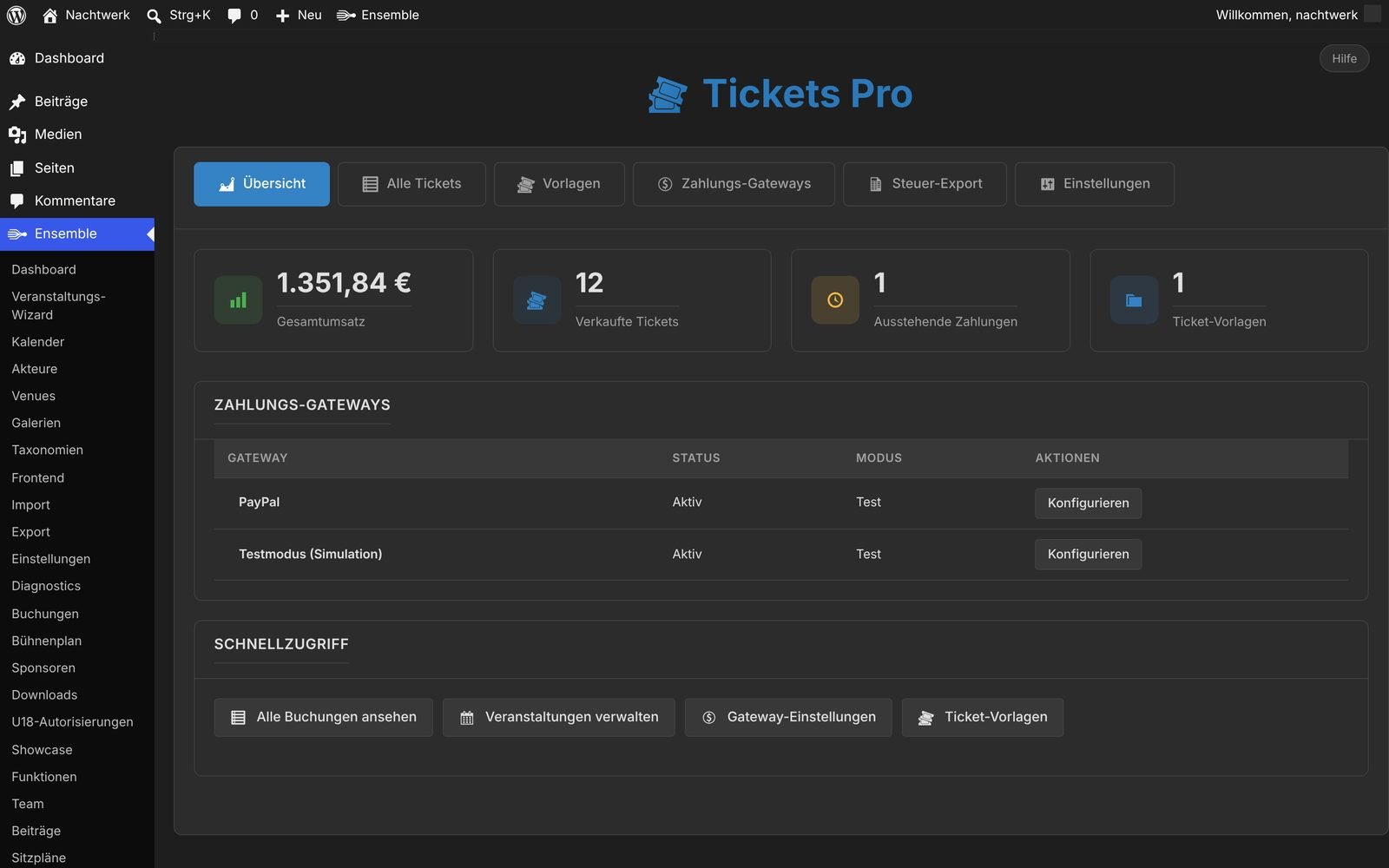This screenshot has width=1389, height=868.
Task: Collapse the active Ensemble sidebar menu
Action: (x=77, y=234)
